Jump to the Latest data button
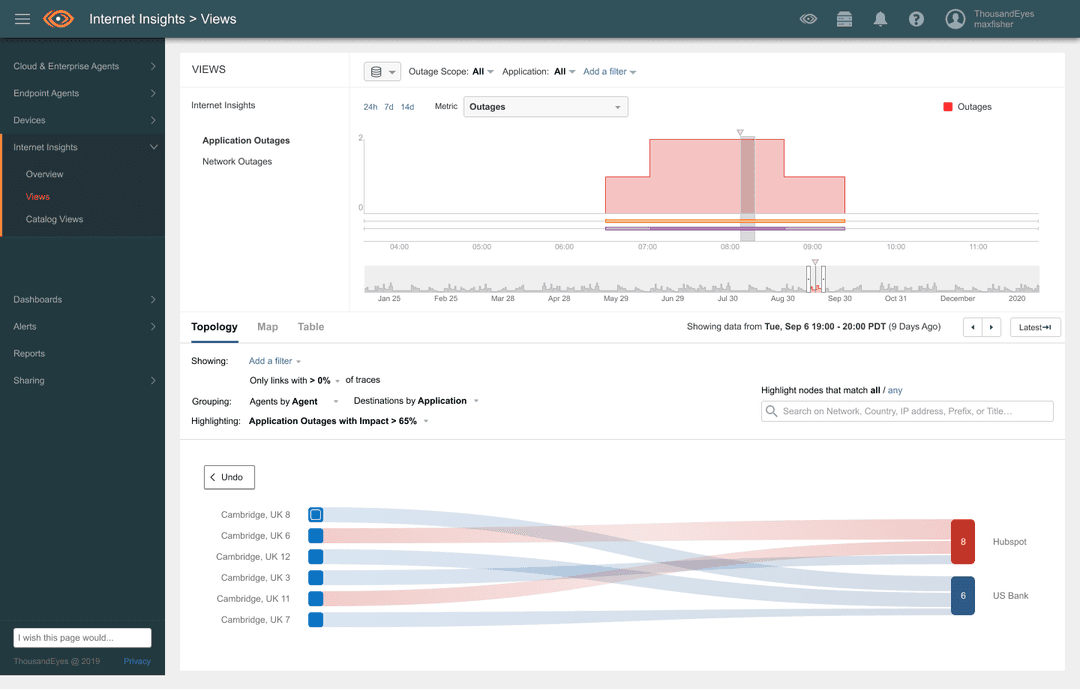 click(x=1034, y=327)
